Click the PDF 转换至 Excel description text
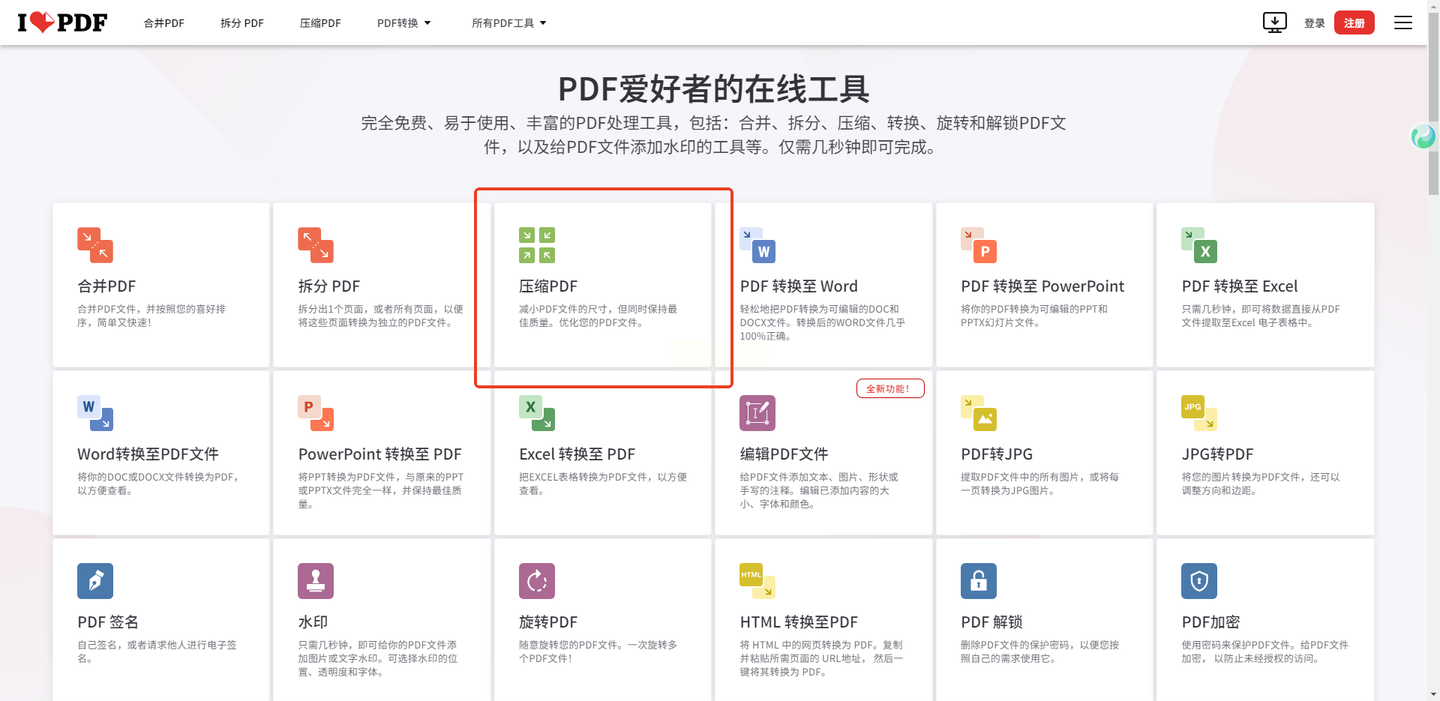 1261,316
